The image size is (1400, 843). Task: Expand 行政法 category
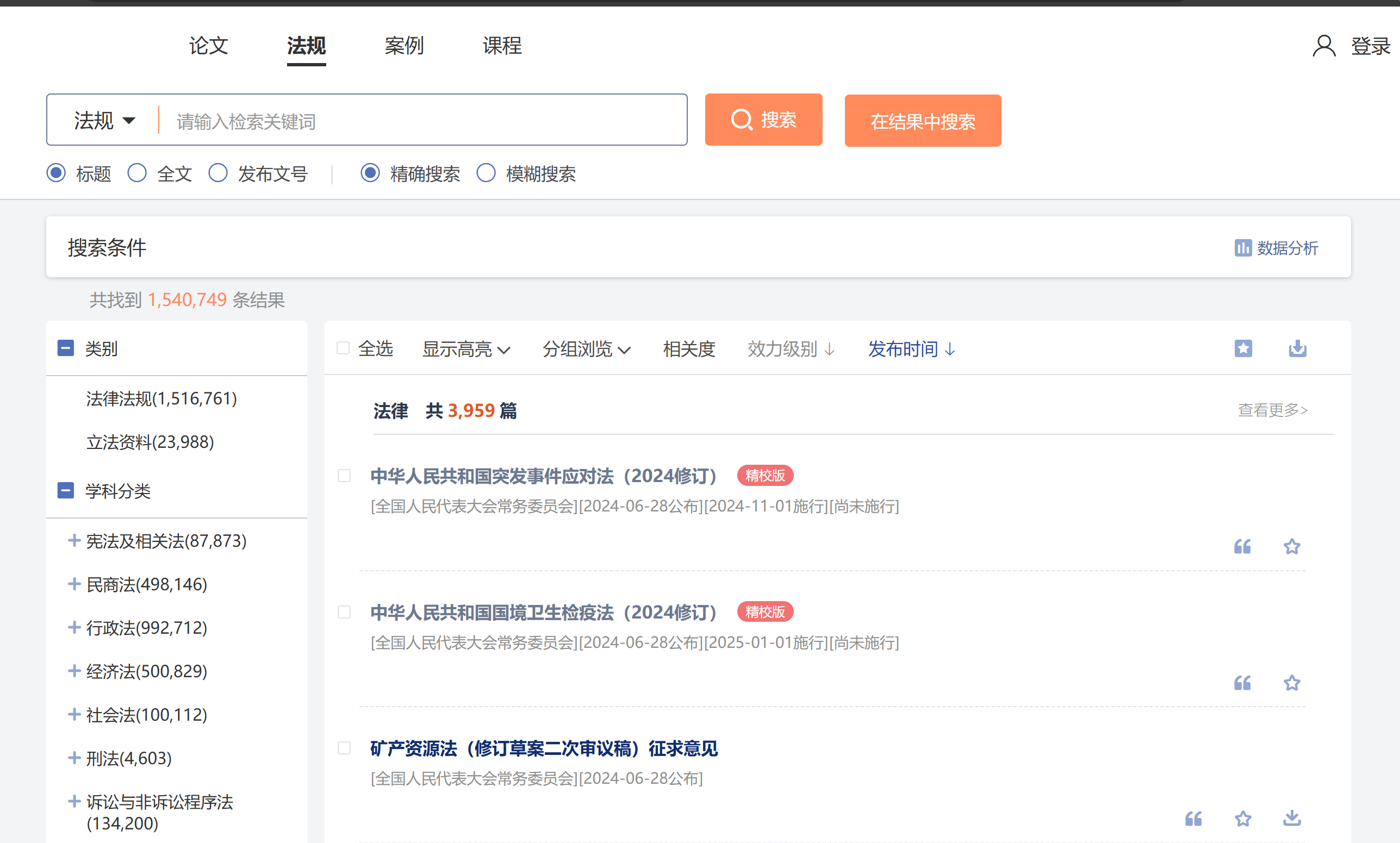(x=74, y=627)
